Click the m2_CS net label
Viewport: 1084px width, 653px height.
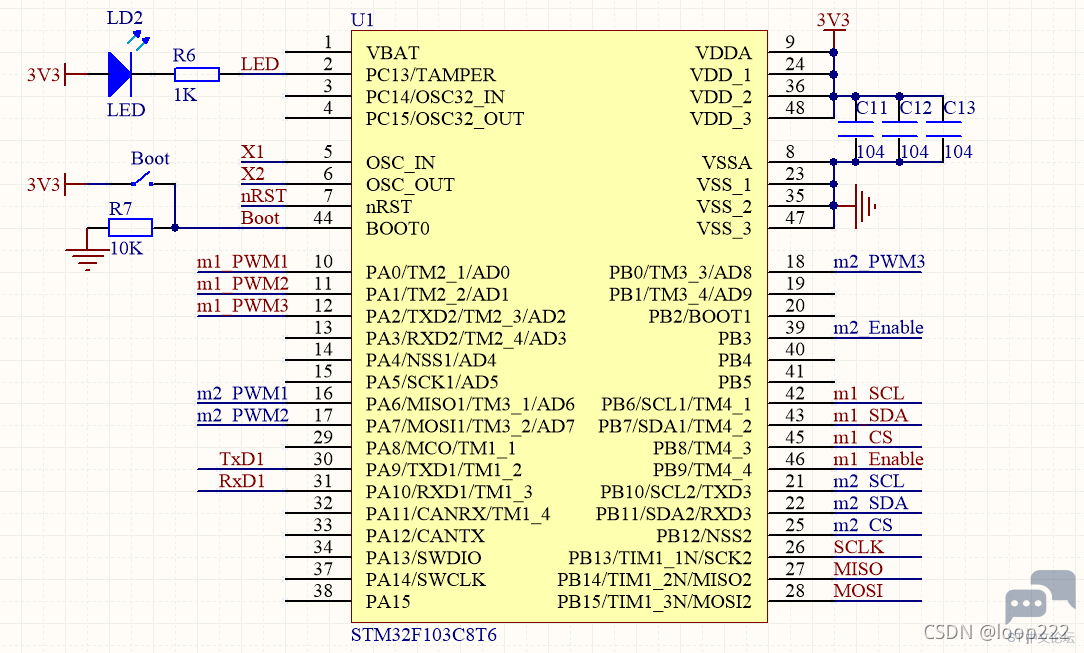(862, 525)
